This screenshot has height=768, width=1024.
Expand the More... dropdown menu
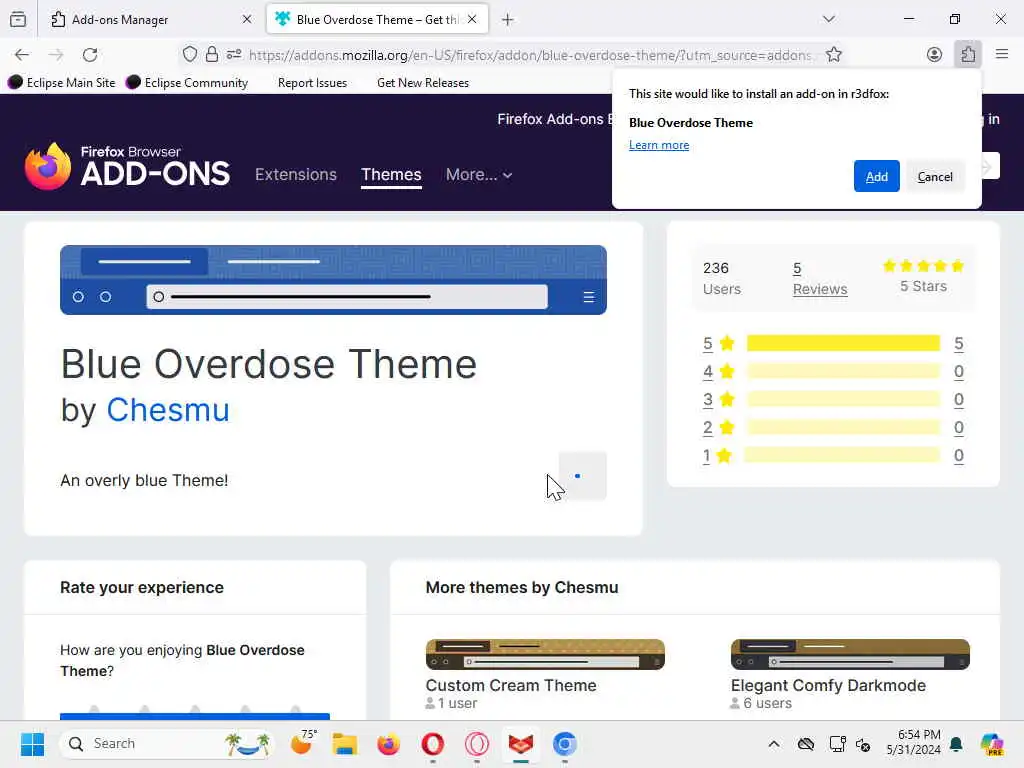tap(479, 174)
